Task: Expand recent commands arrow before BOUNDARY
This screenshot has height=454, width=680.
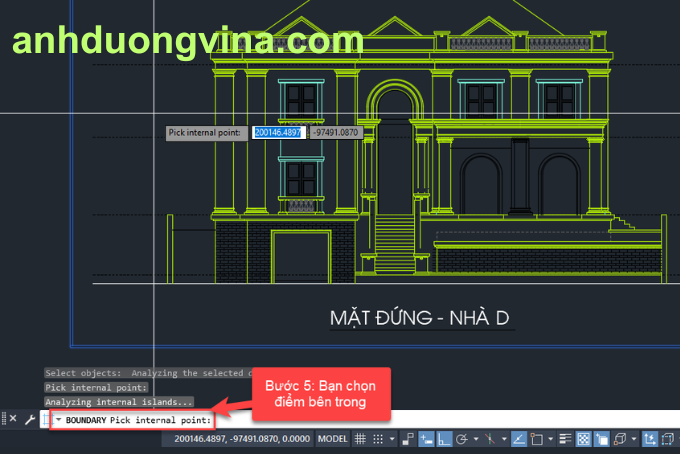Action: point(58,420)
